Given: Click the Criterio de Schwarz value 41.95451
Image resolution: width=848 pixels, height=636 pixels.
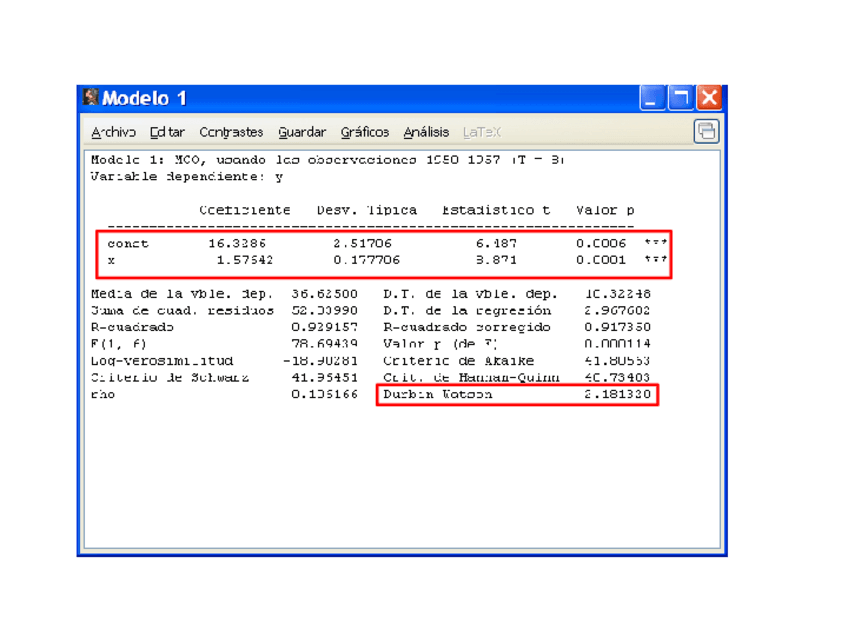Looking at the screenshot, I should point(324,377).
